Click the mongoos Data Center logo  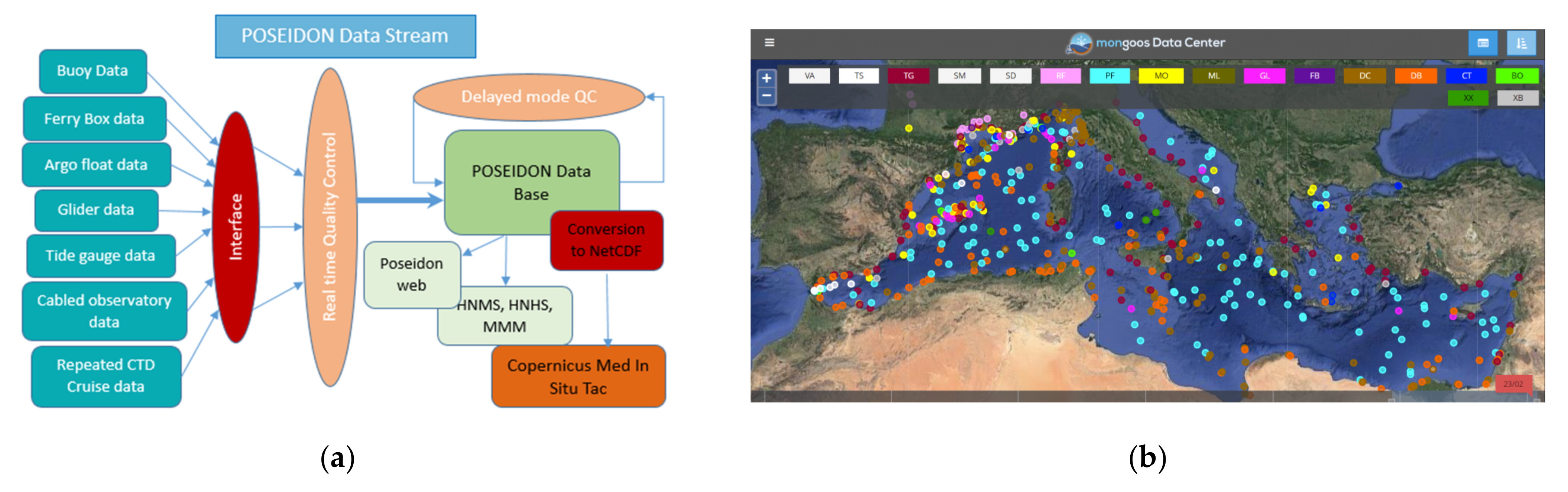[1080, 43]
